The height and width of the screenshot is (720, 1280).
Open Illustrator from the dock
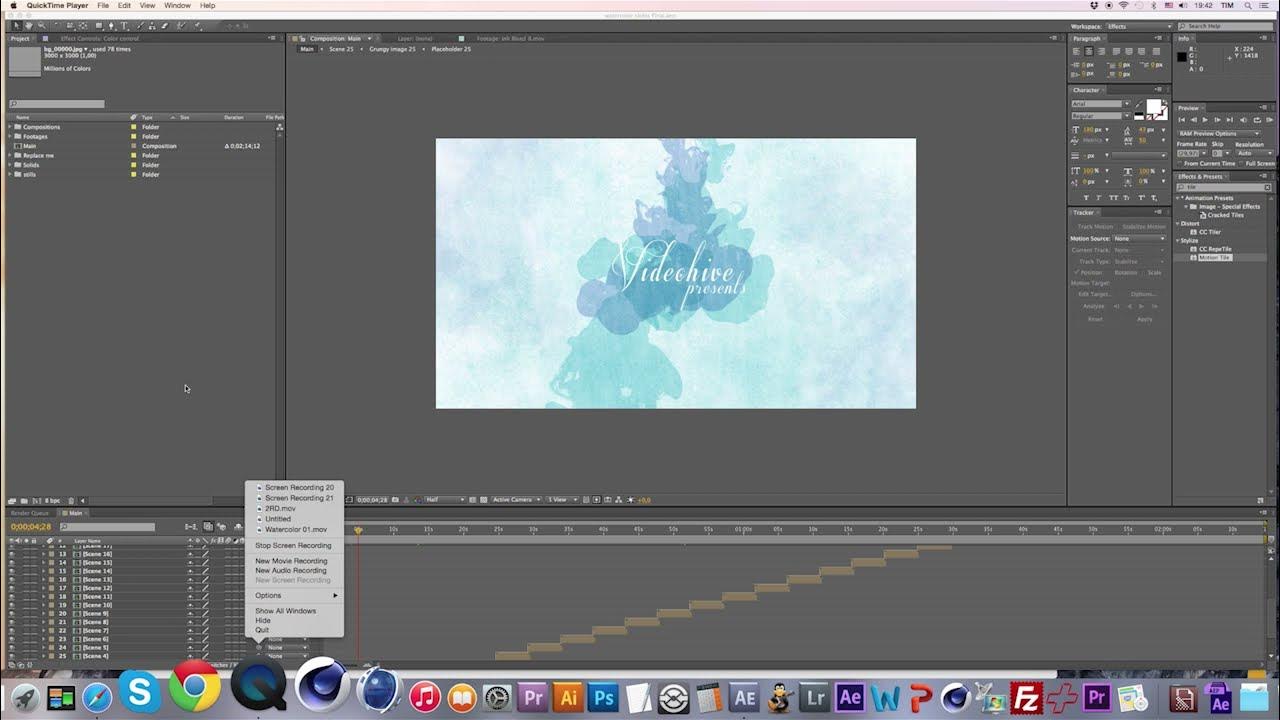coord(567,696)
